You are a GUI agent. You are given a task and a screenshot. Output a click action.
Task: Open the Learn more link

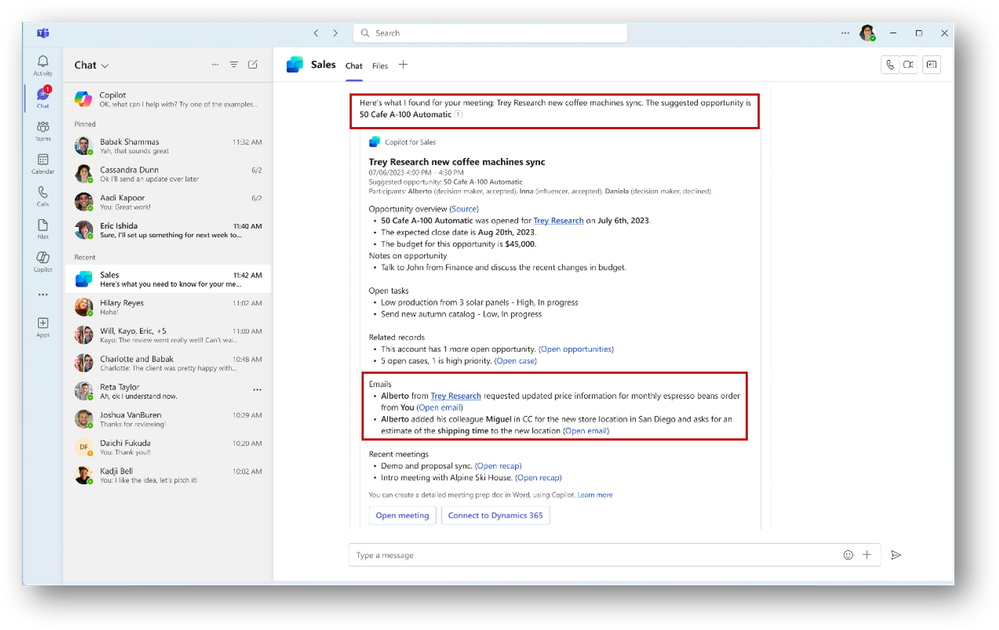coord(595,495)
